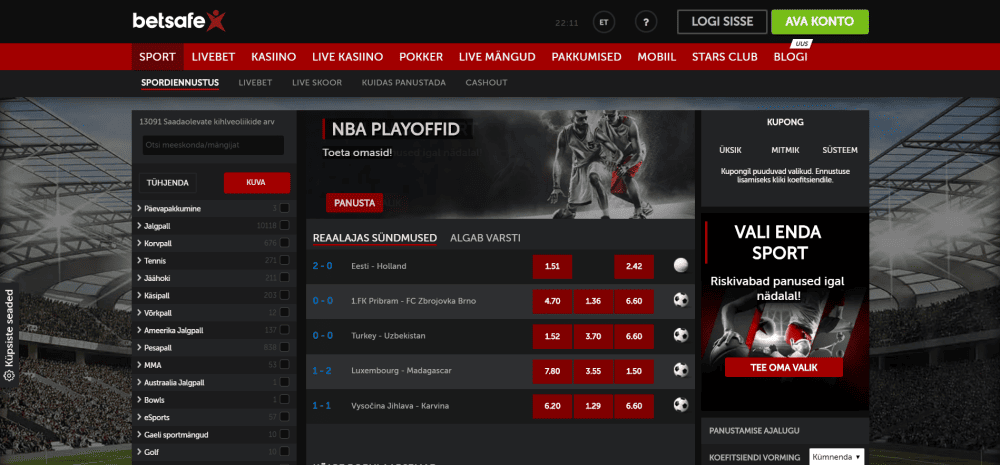Expand the Tennis category chevron
Viewport: 1000px width, 465px height.
pyautogui.click(x=138, y=261)
